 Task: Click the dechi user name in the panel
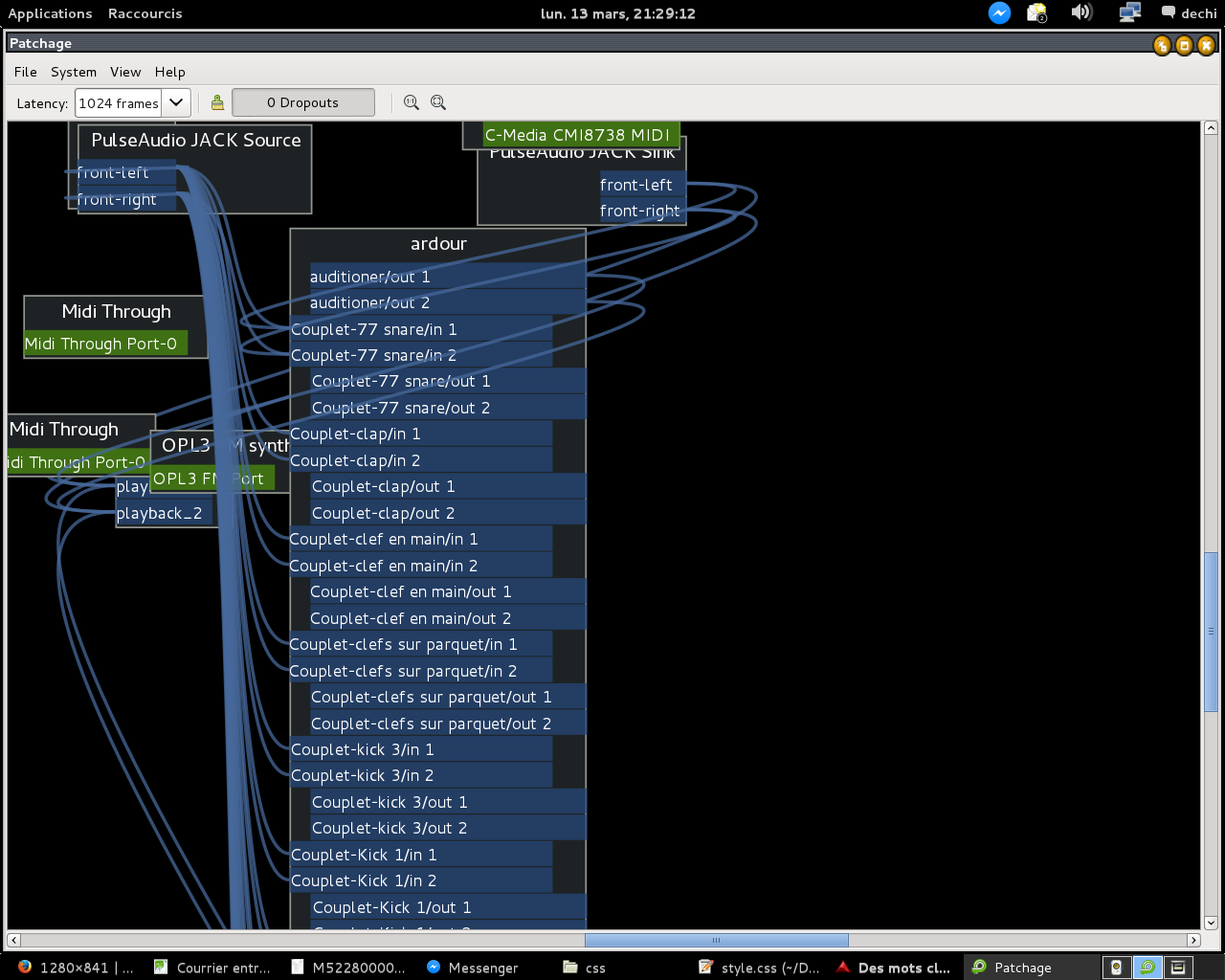(1199, 13)
